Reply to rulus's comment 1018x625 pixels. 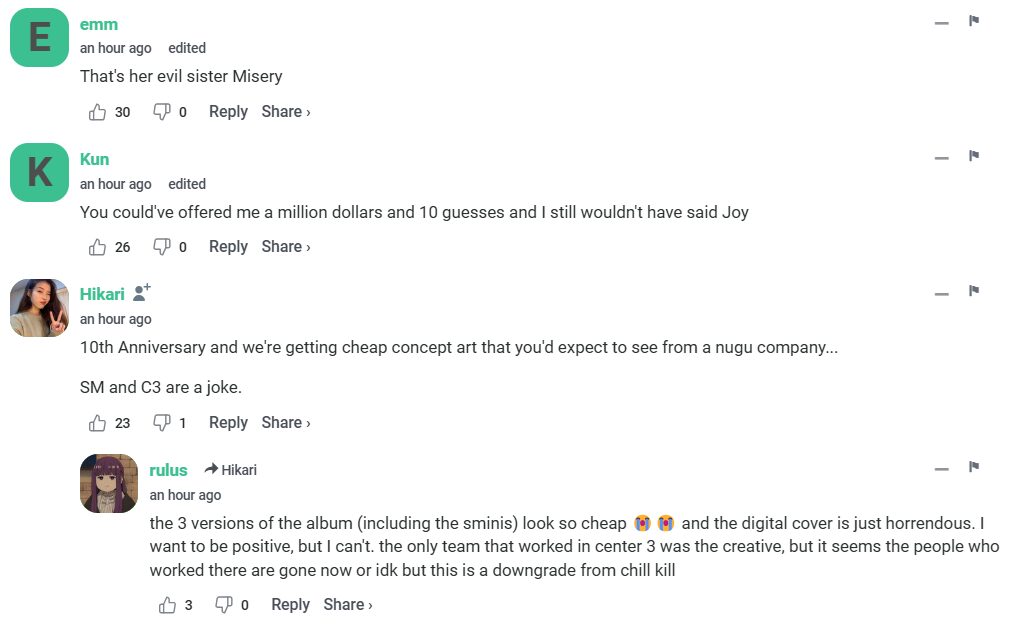[x=290, y=605]
